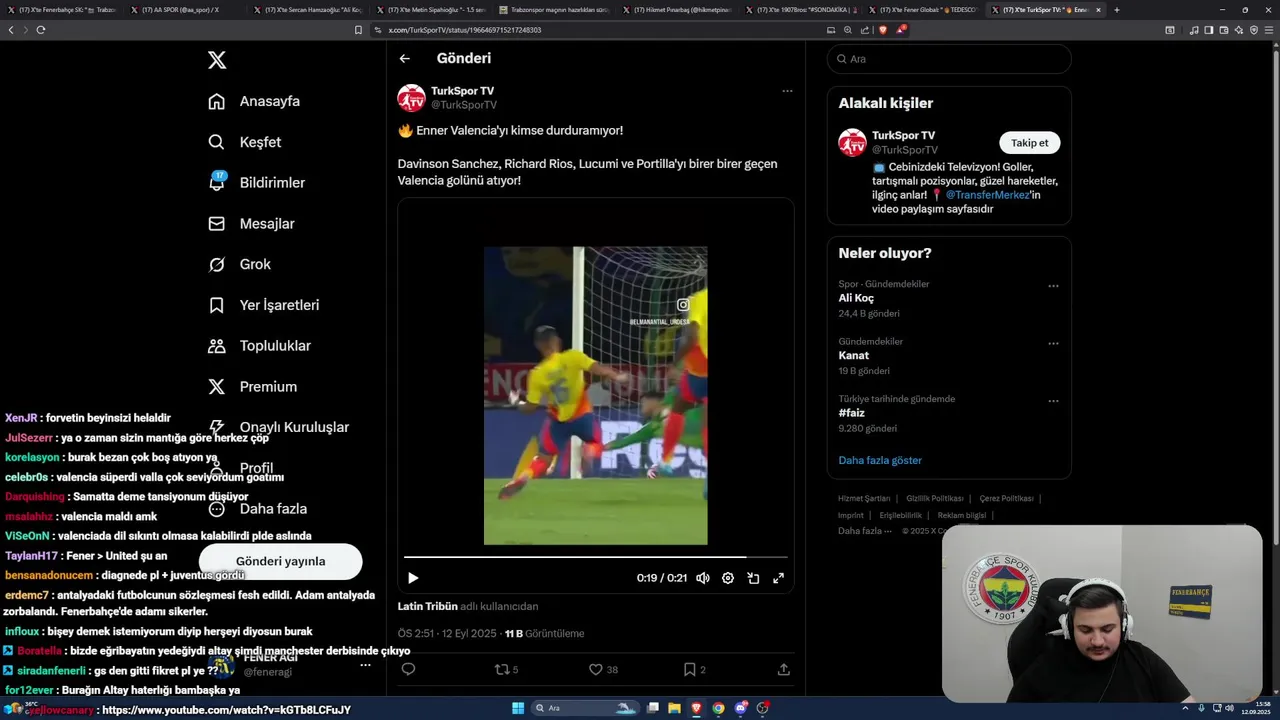Viewport: 1280px width, 720px height.
Task: Open the Windows Start menu
Action: [x=518, y=708]
